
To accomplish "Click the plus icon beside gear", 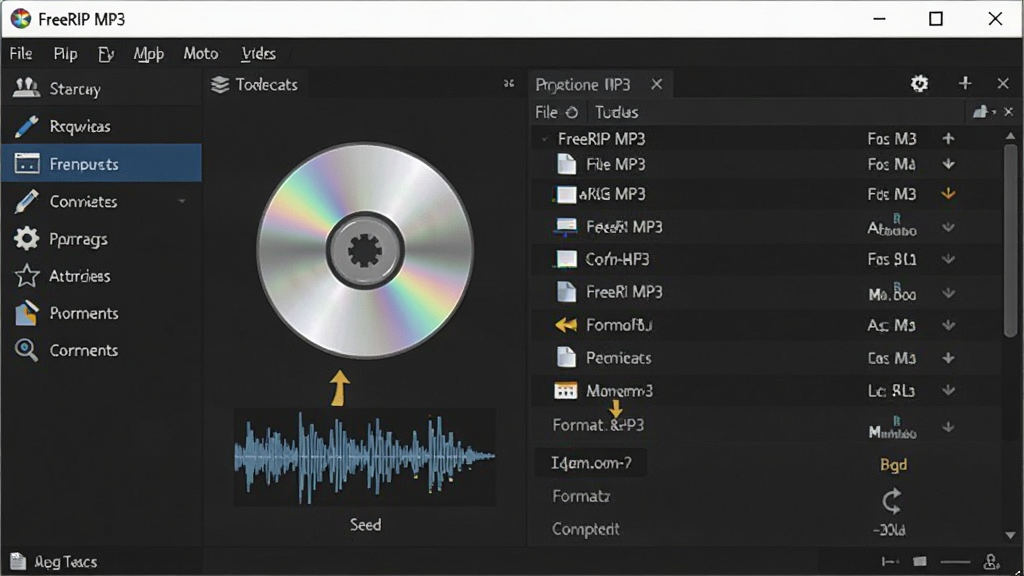I will tap(965, 83).
